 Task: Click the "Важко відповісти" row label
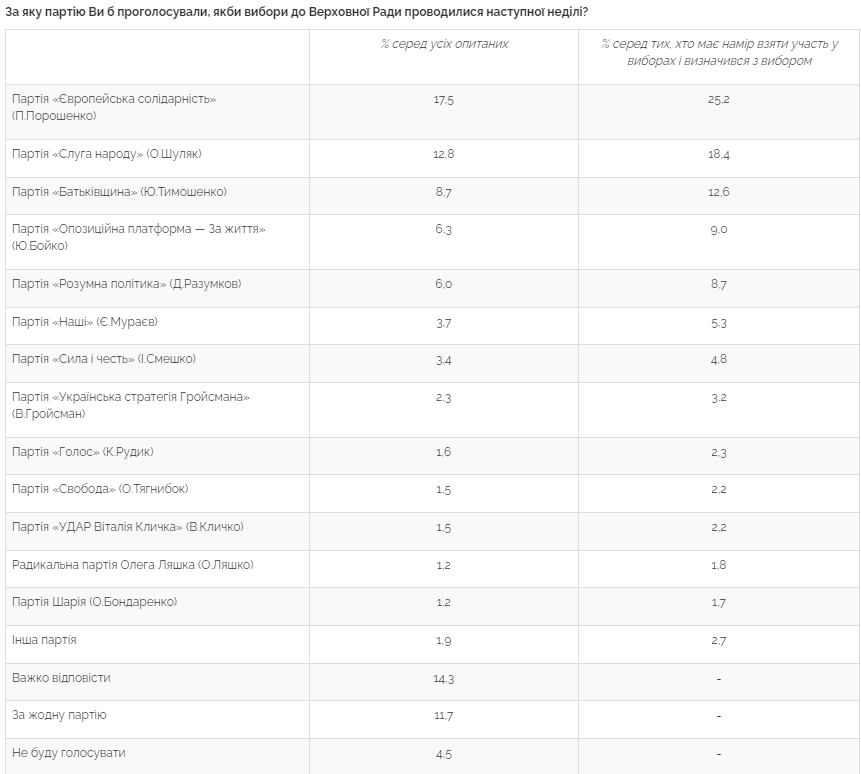click(x=61, y=678)
